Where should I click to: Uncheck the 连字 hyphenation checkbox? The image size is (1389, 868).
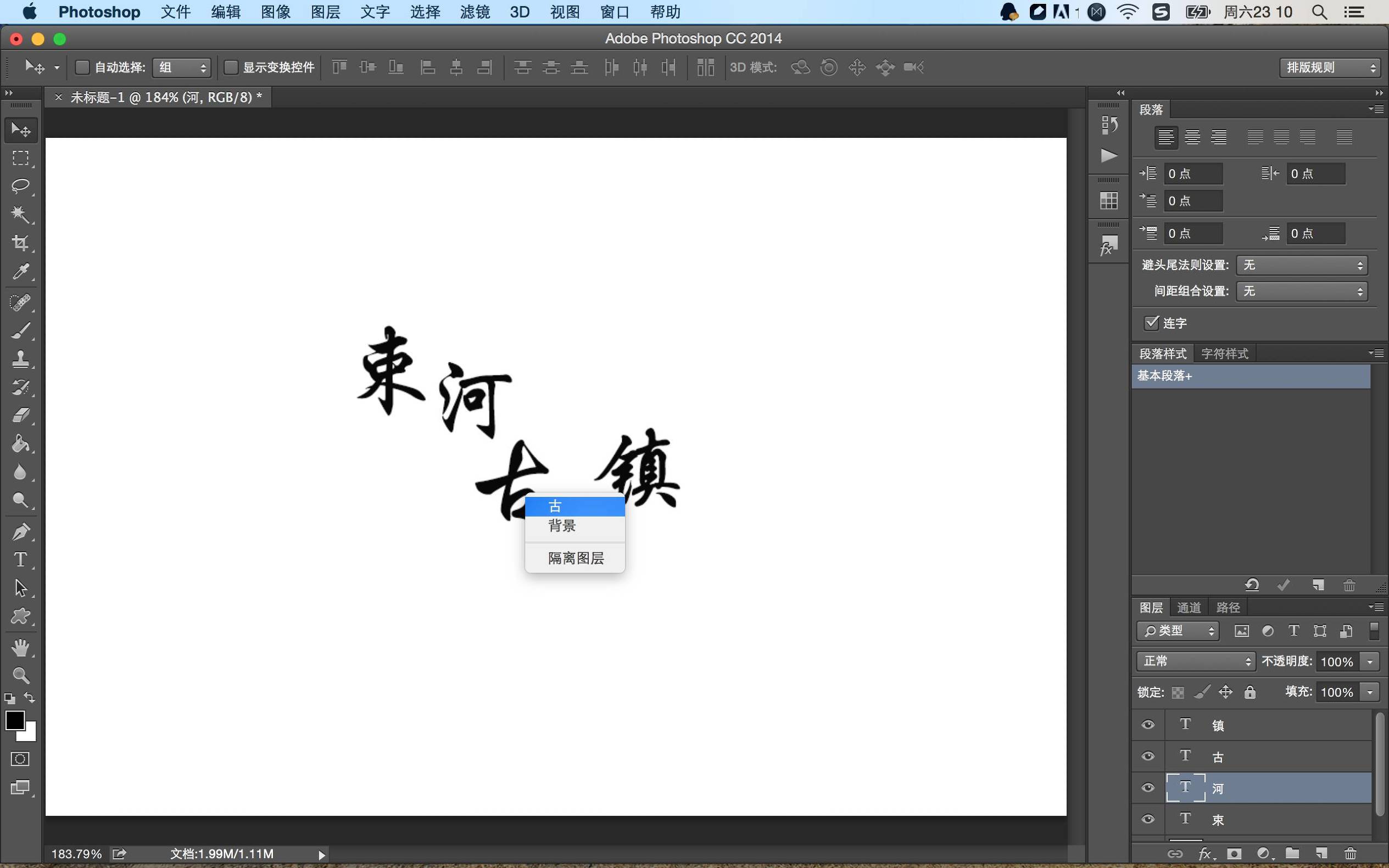point(1151,323)
